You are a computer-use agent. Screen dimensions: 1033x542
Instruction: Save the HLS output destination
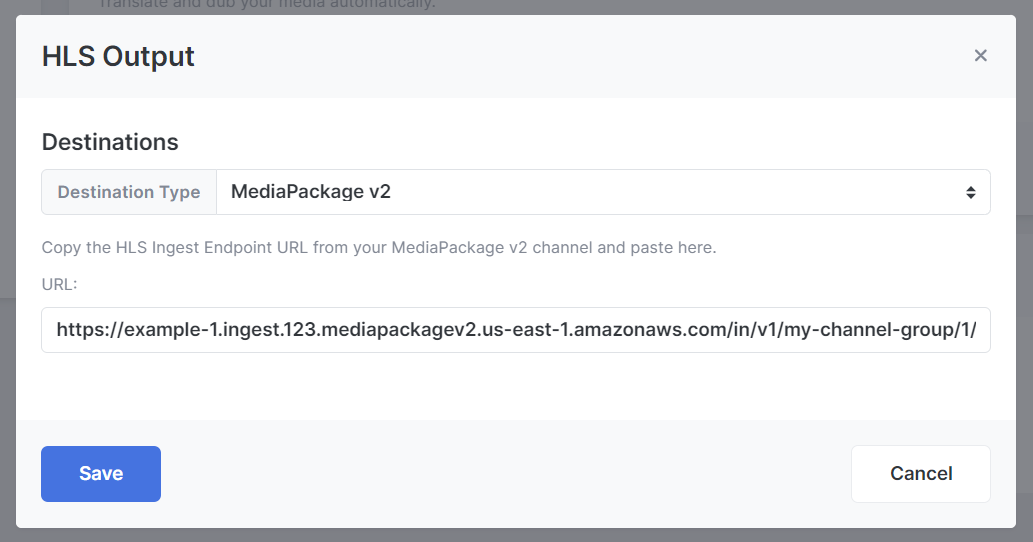pyautogui.click(x=101, y=474)
